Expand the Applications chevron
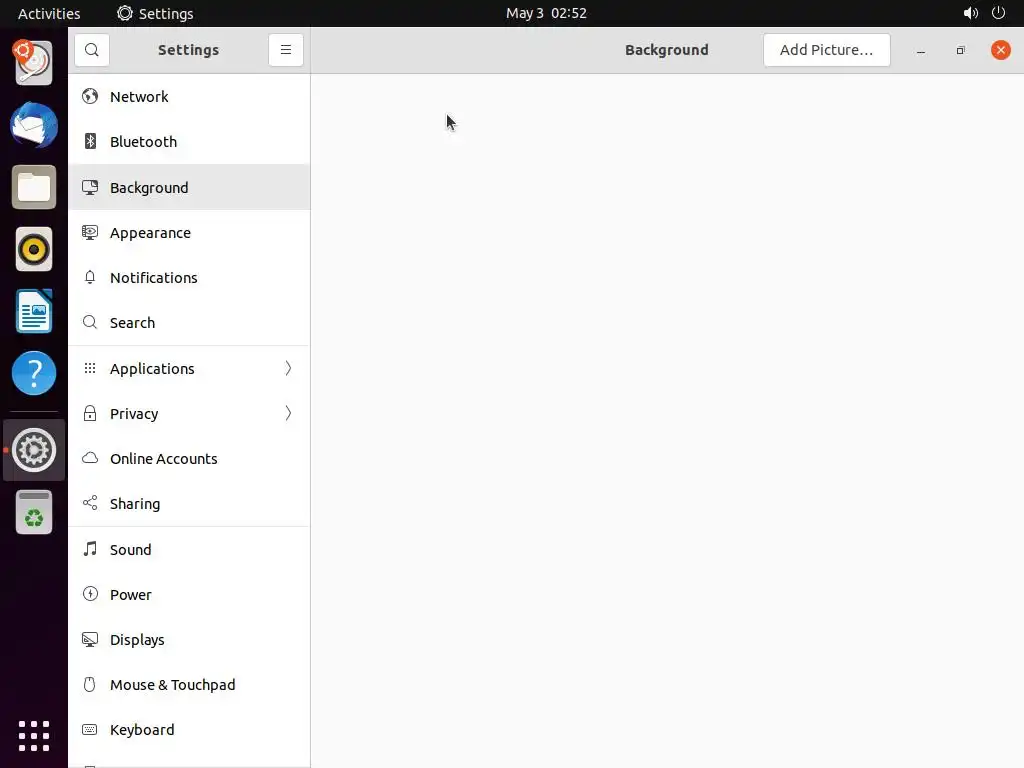 point(288,368)
